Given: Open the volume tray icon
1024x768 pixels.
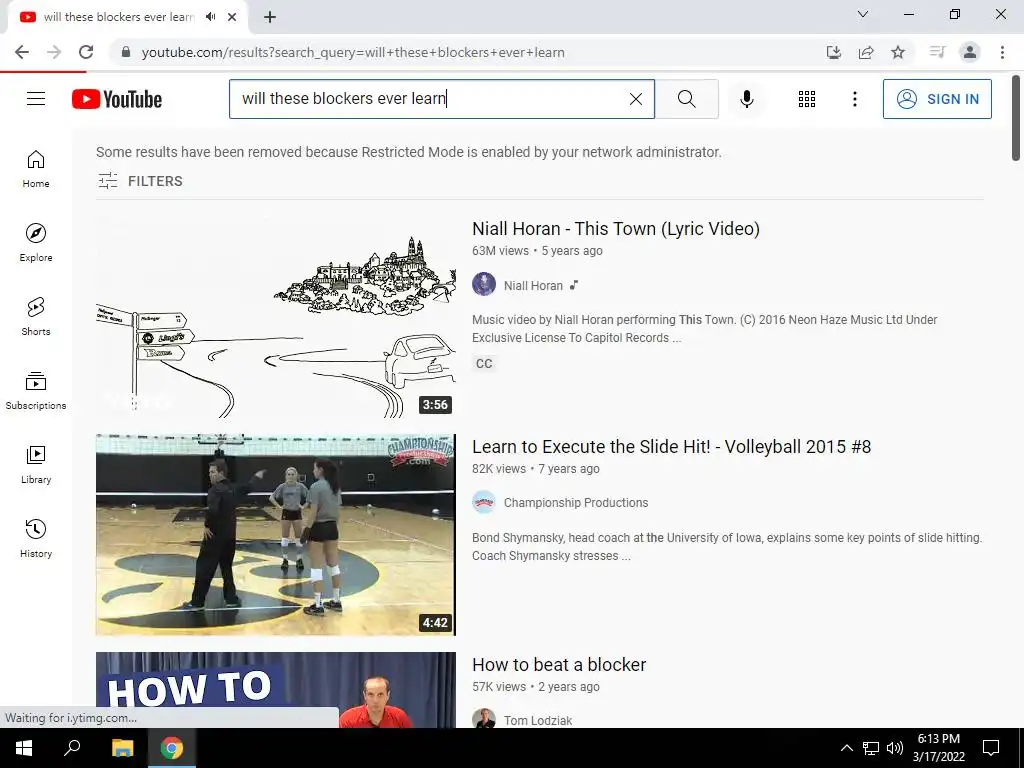Looking at the screenshot, I should pos(895,748).
